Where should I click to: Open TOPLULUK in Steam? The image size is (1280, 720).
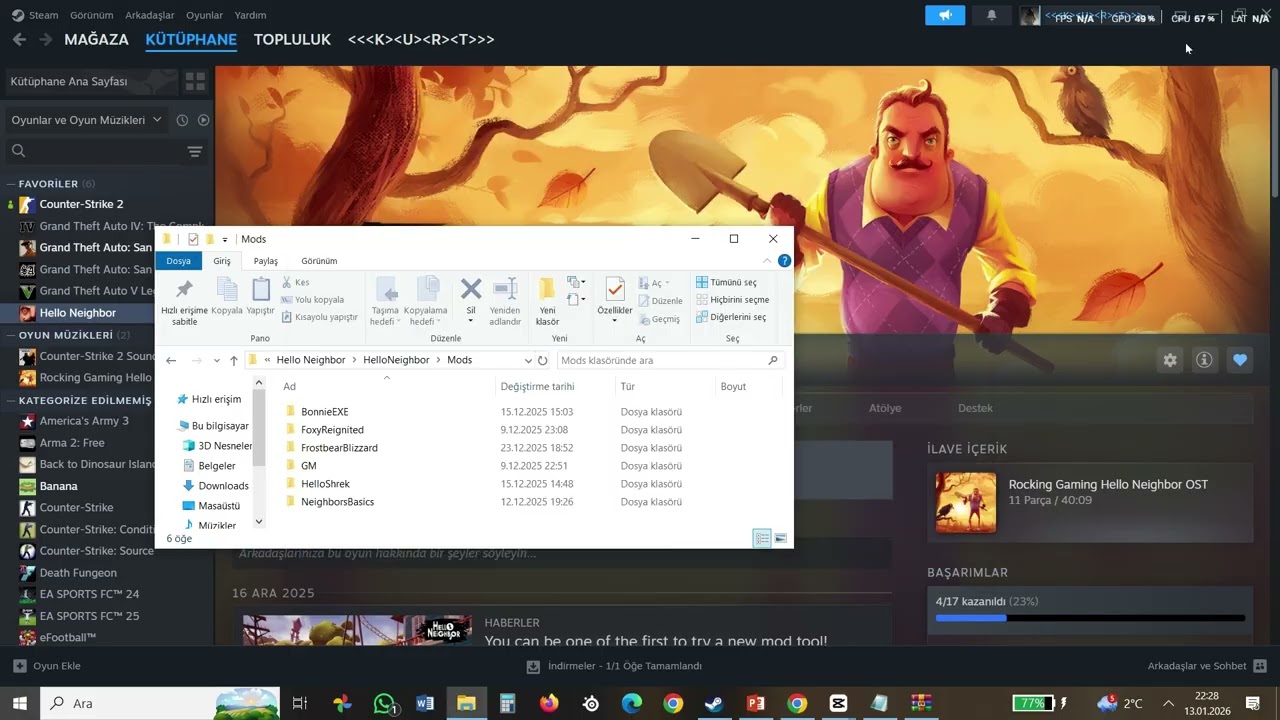tap(292, 39)
